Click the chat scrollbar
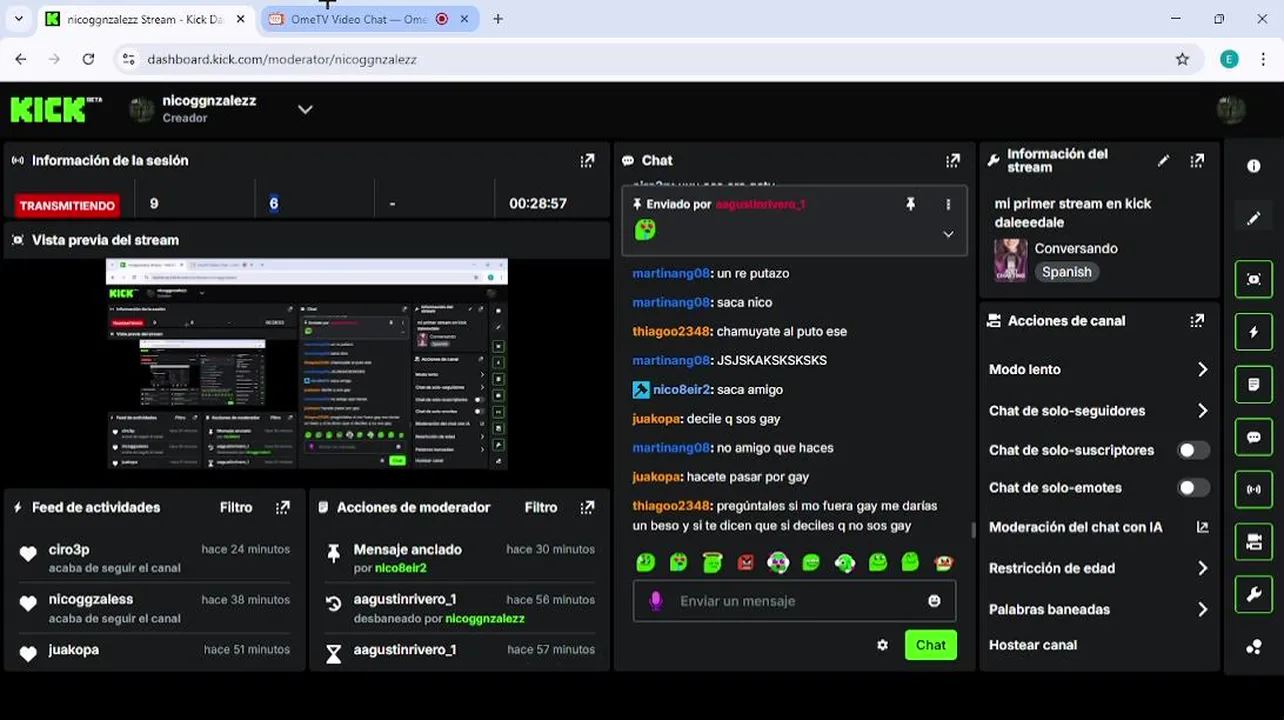1284x720 pixels. (x=973, y=529)
